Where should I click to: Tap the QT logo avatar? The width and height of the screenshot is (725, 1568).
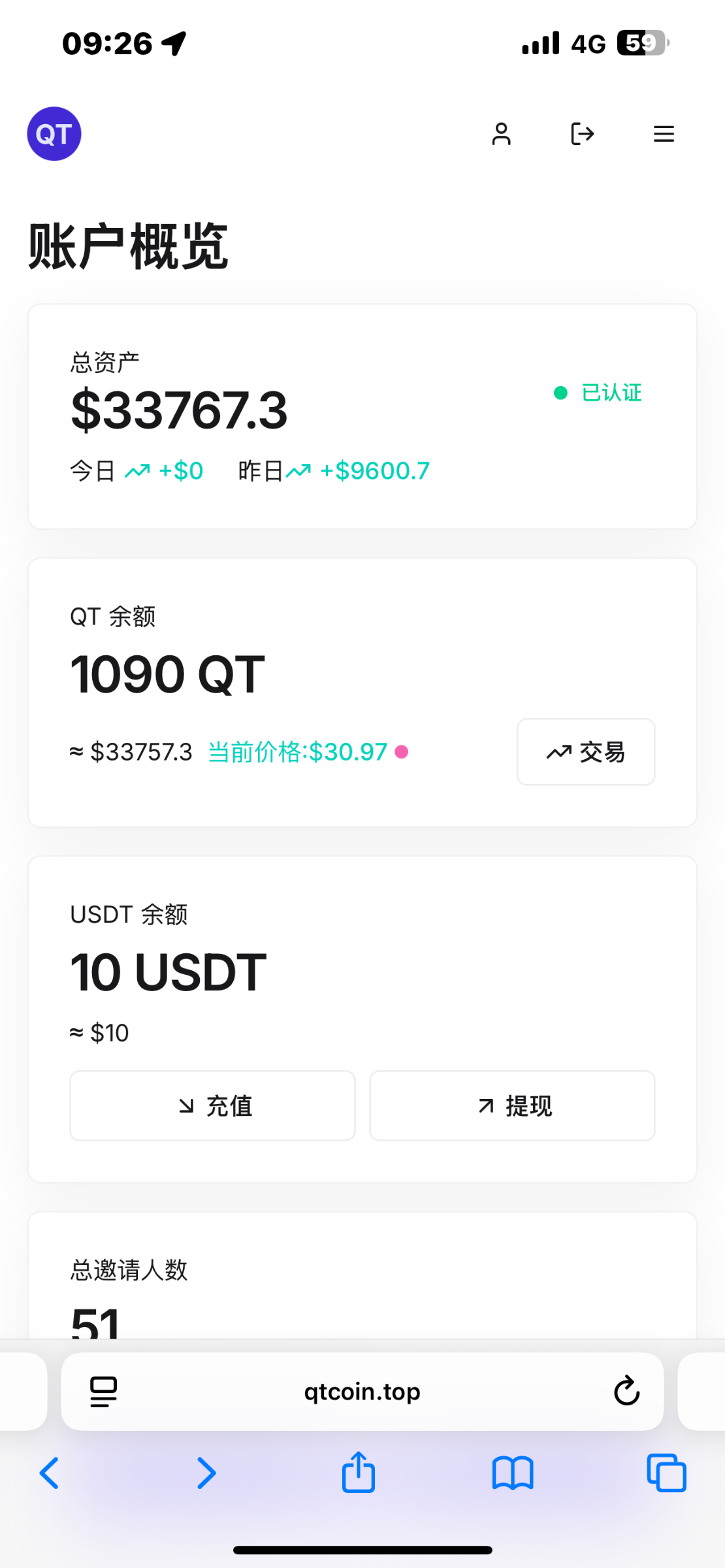coord(54,134)
